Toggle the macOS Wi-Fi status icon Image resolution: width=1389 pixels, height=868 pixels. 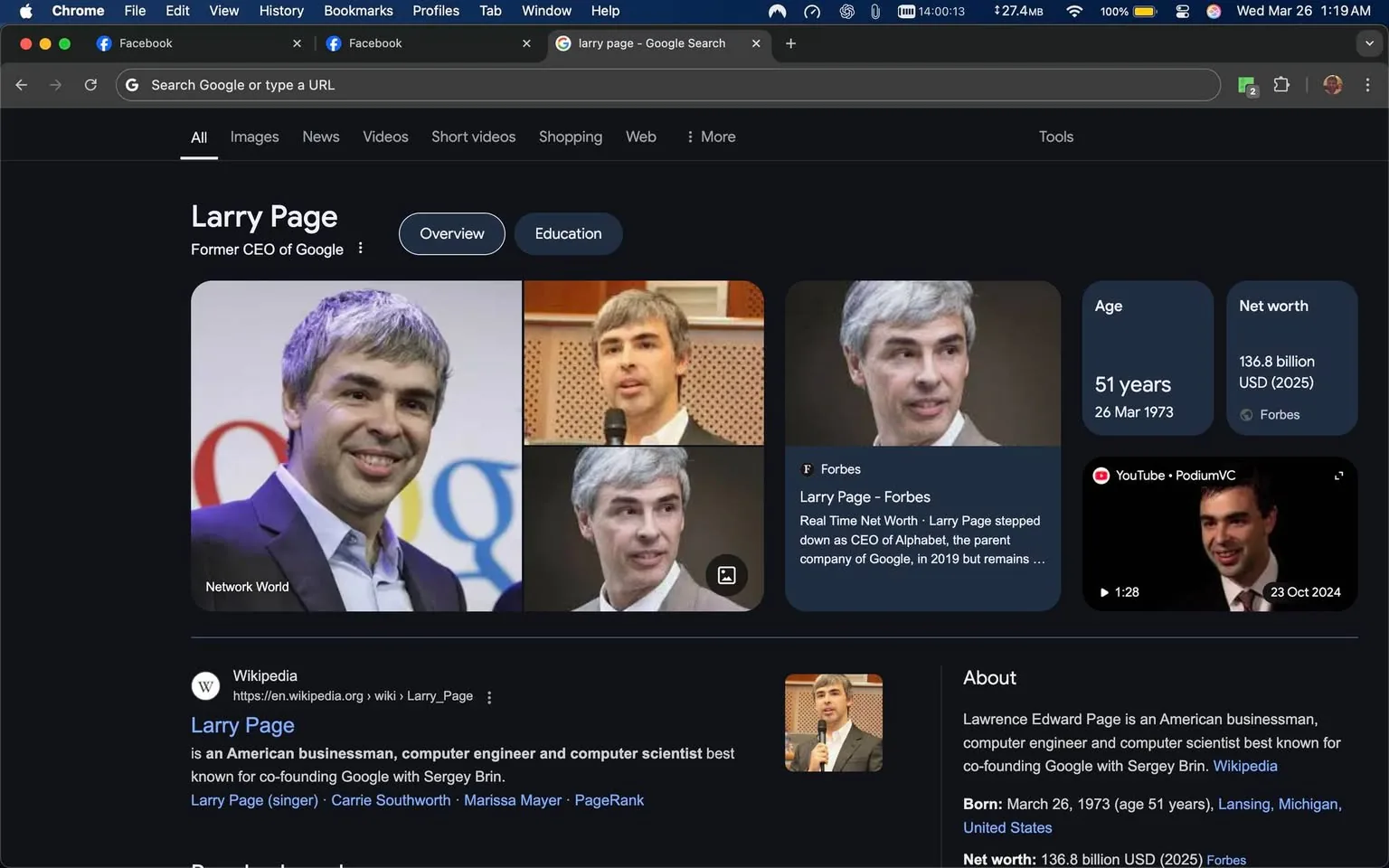(1073, 11)
